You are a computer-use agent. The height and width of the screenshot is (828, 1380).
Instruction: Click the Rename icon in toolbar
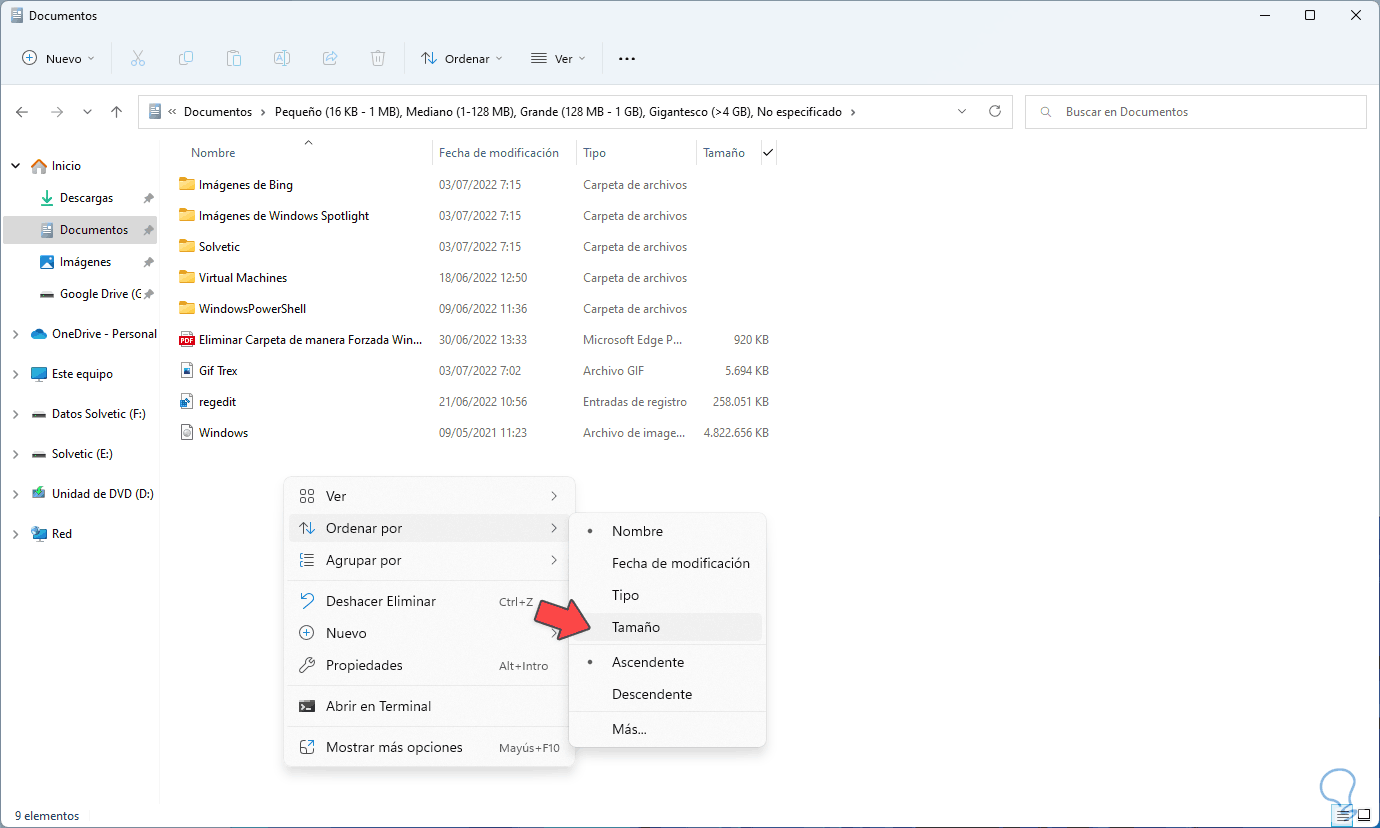pos(282,58)
